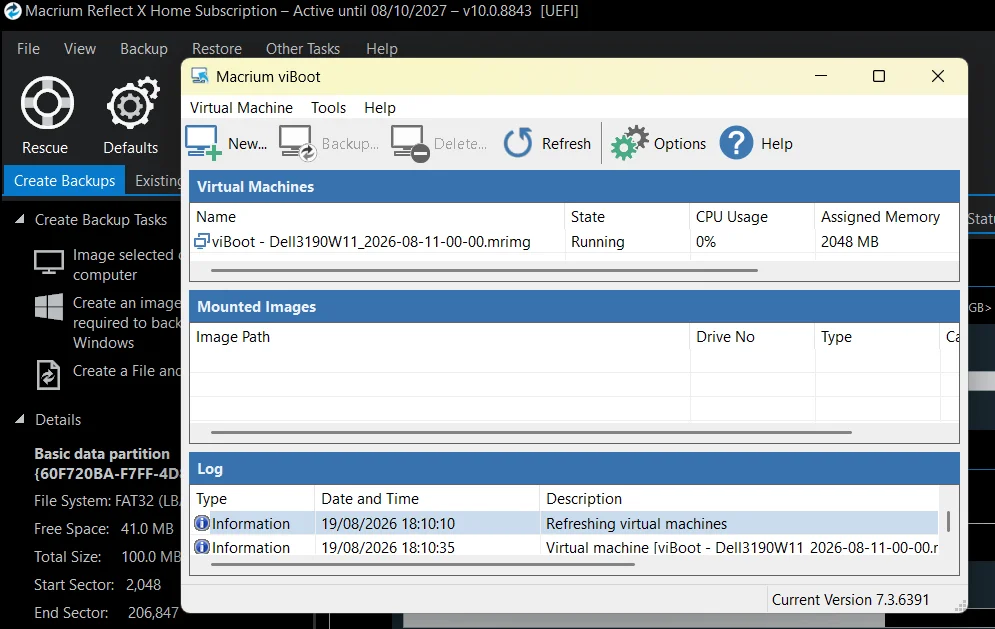Collapse the Create Backup Tasks section

pos(20,219)
